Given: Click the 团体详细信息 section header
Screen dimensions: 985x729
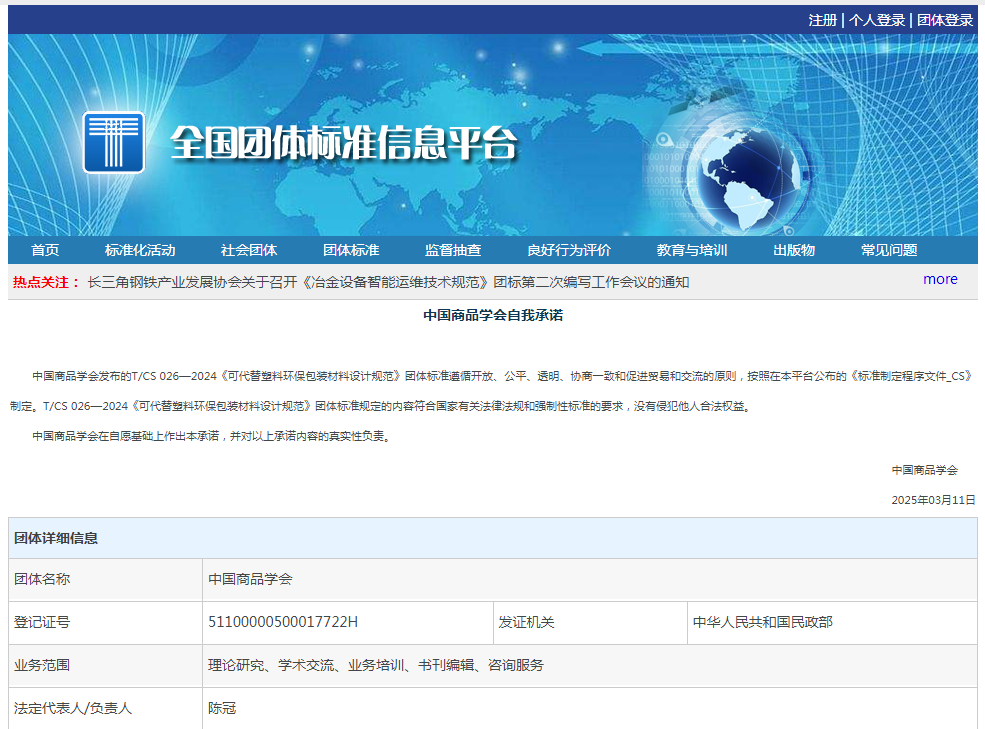Looking at the screenshot, I should (56, 538).
